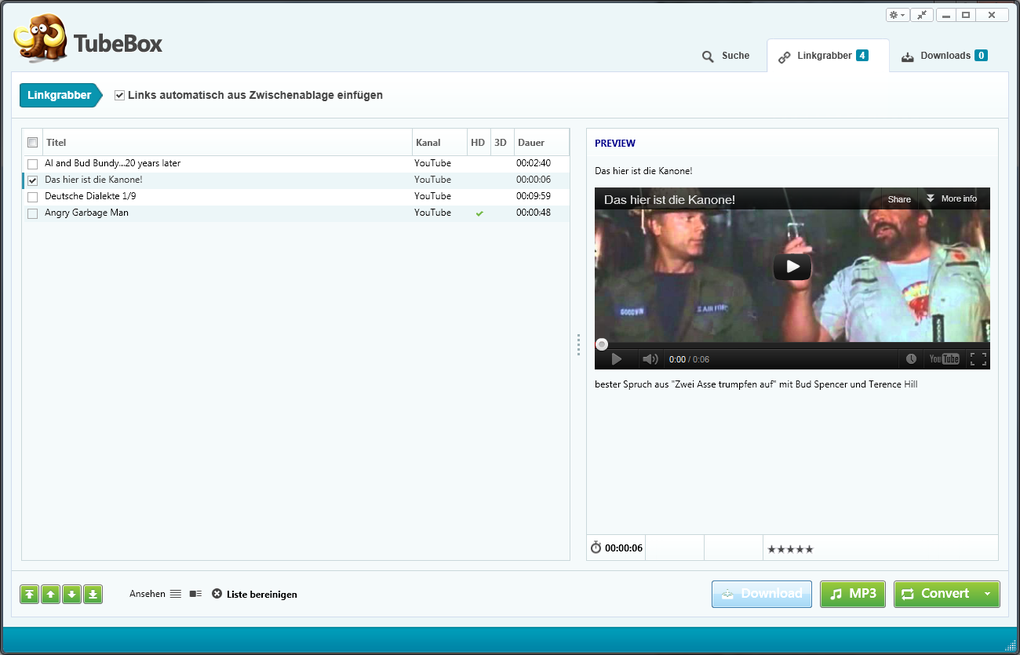Move selected item down one position
Viewport: 1020px width, 655px height.
coord(72,594)
